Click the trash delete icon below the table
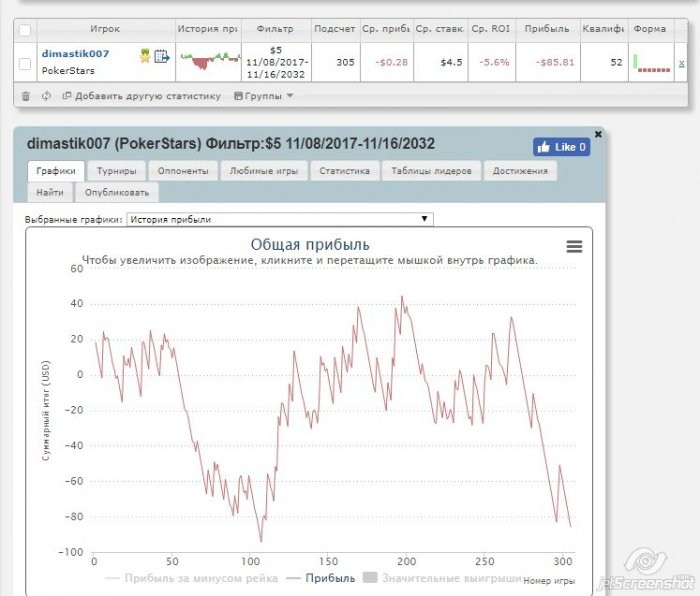700x596 pixels. point(26,96)
